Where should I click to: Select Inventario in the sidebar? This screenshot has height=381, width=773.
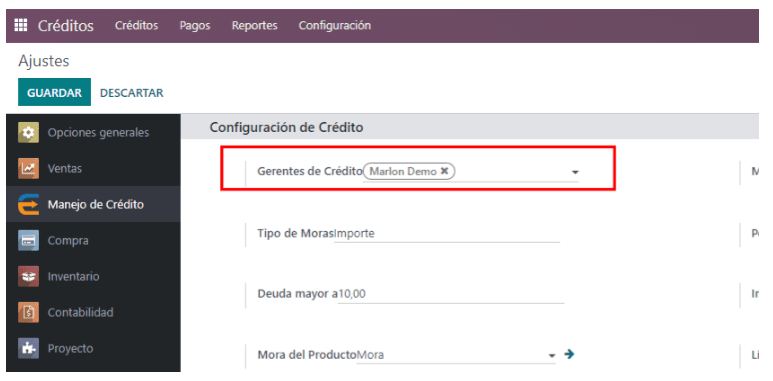point(94,277)
